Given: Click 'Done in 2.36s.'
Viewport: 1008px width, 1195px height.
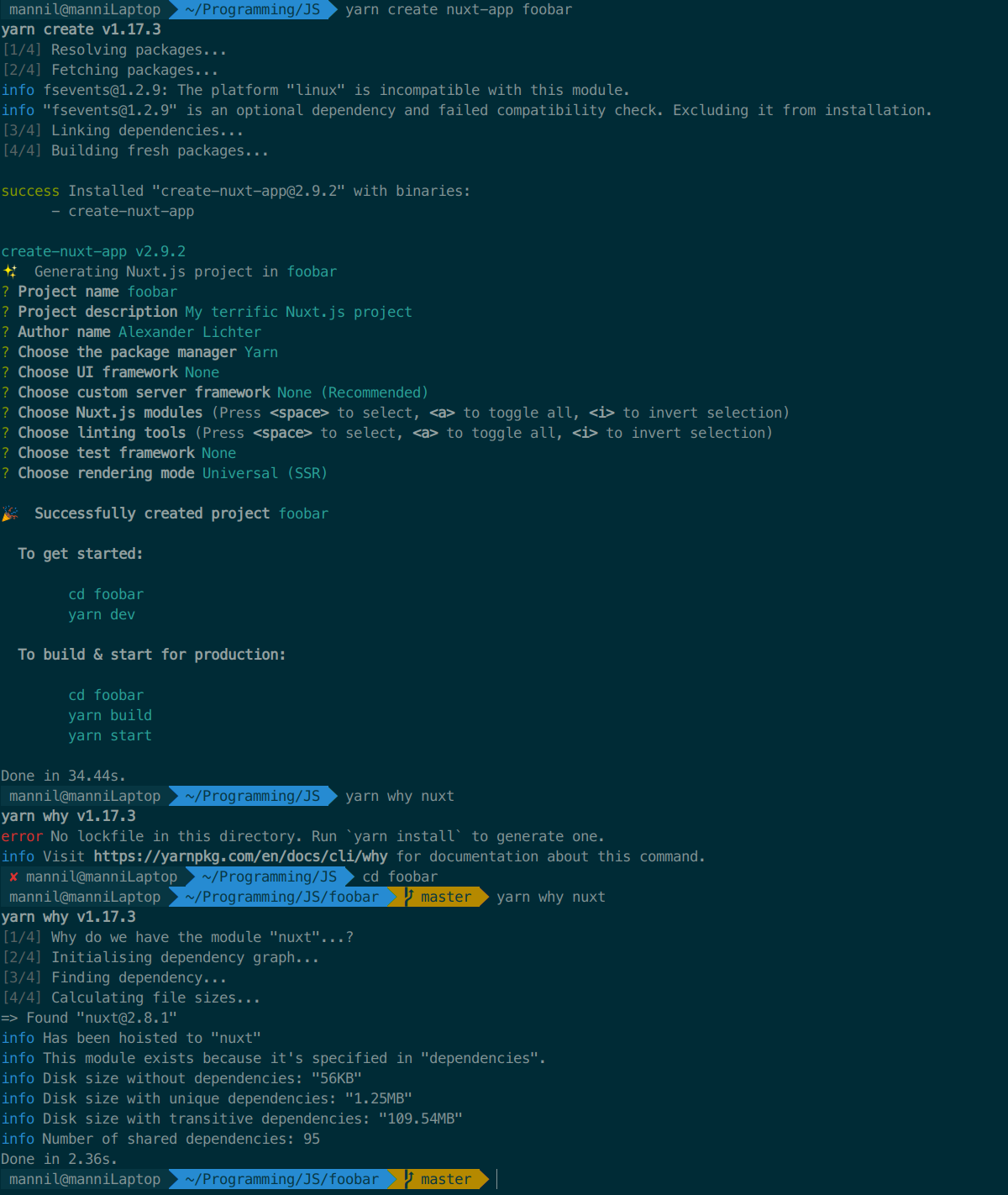Looking at the screenshot, I should pyautogui.click(x=59, y=1159).
